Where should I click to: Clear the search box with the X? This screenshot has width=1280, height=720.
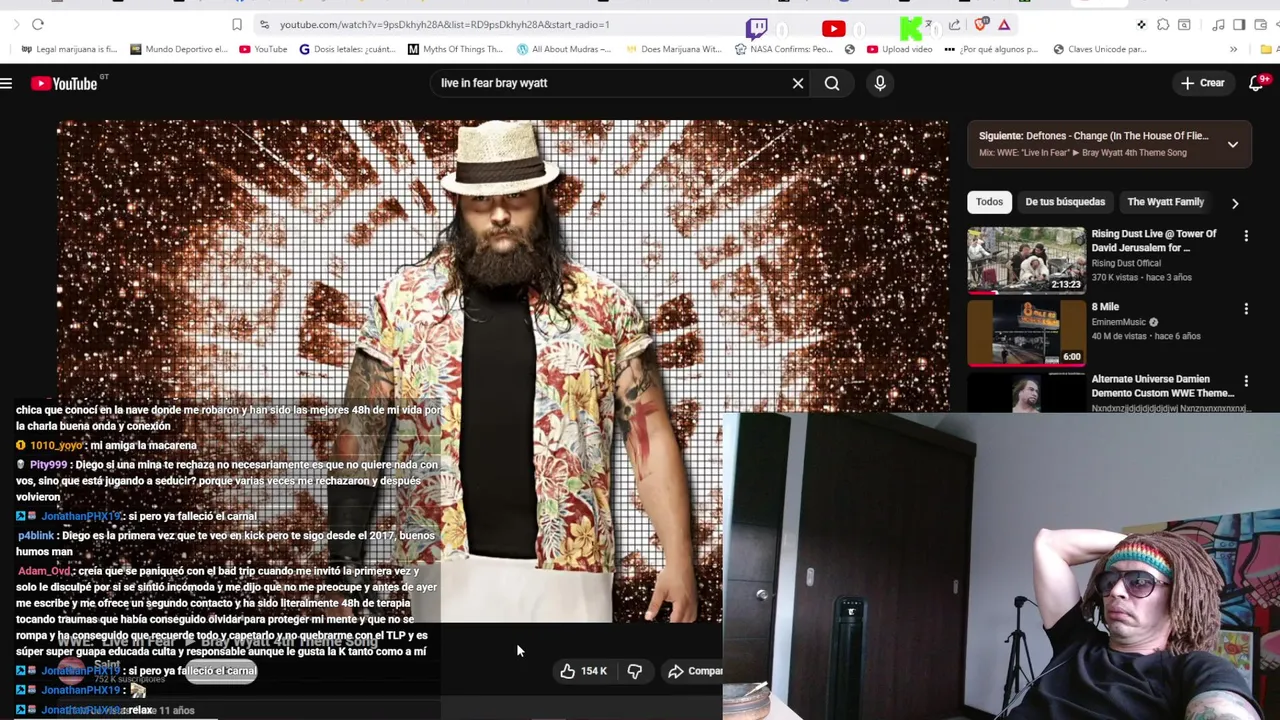798,83
